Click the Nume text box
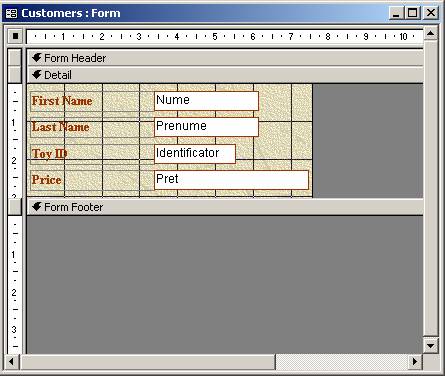Viewport: 445px width, 376px height. tap(206, 101)
